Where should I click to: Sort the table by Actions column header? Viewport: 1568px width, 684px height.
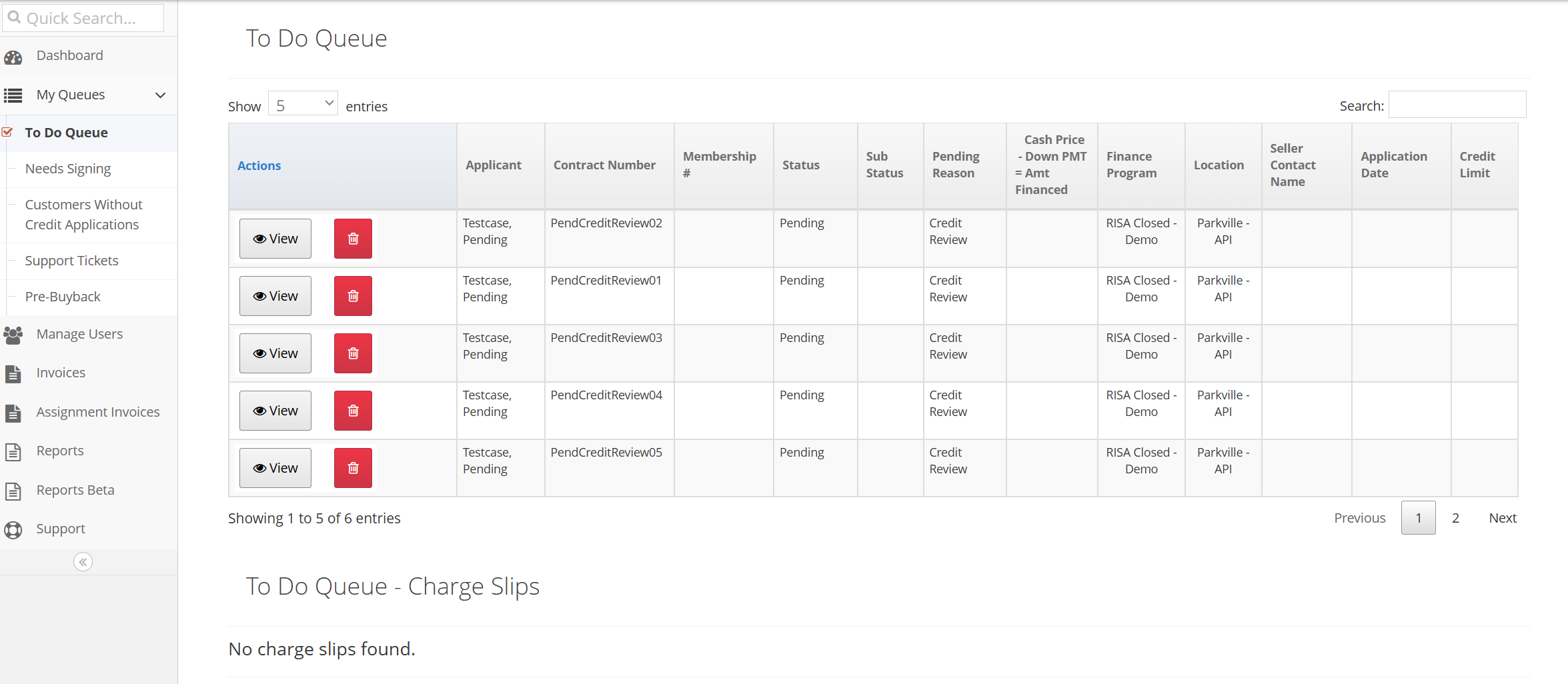[x=259, y=166]
